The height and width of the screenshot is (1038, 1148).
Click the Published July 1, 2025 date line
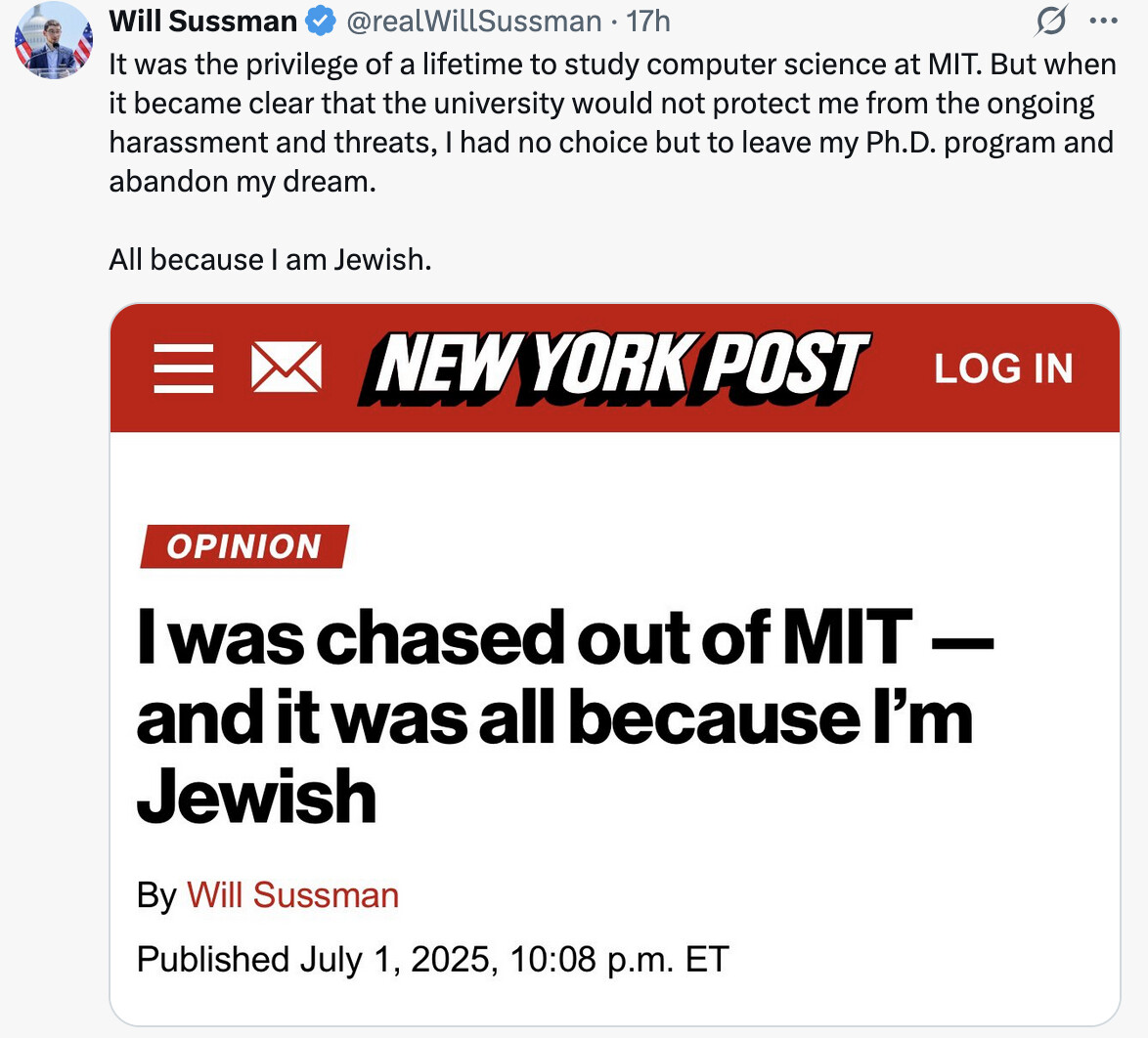click(x=432, y=959)
